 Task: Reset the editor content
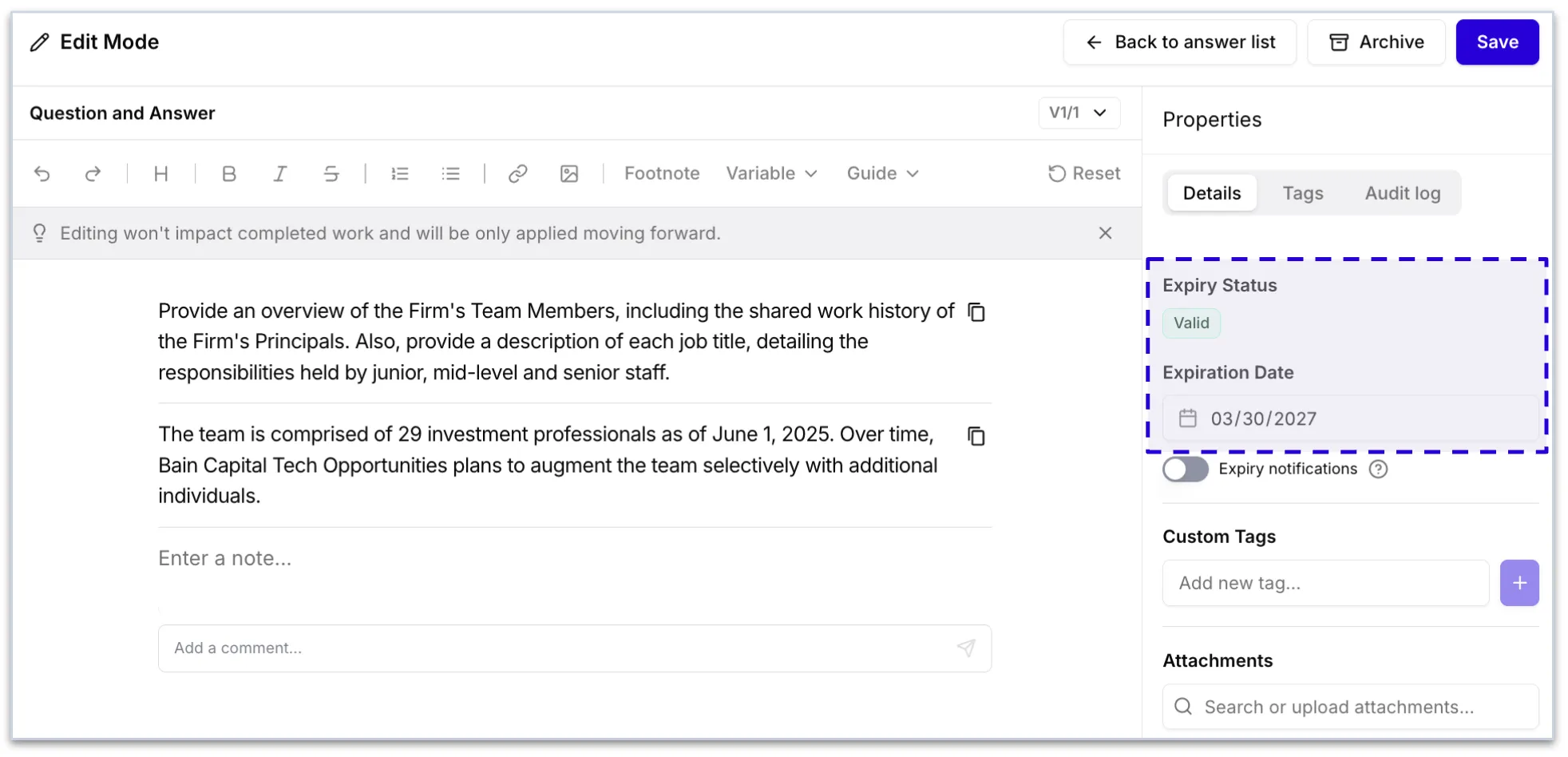pyautogui.click(x=1084, y=173)
